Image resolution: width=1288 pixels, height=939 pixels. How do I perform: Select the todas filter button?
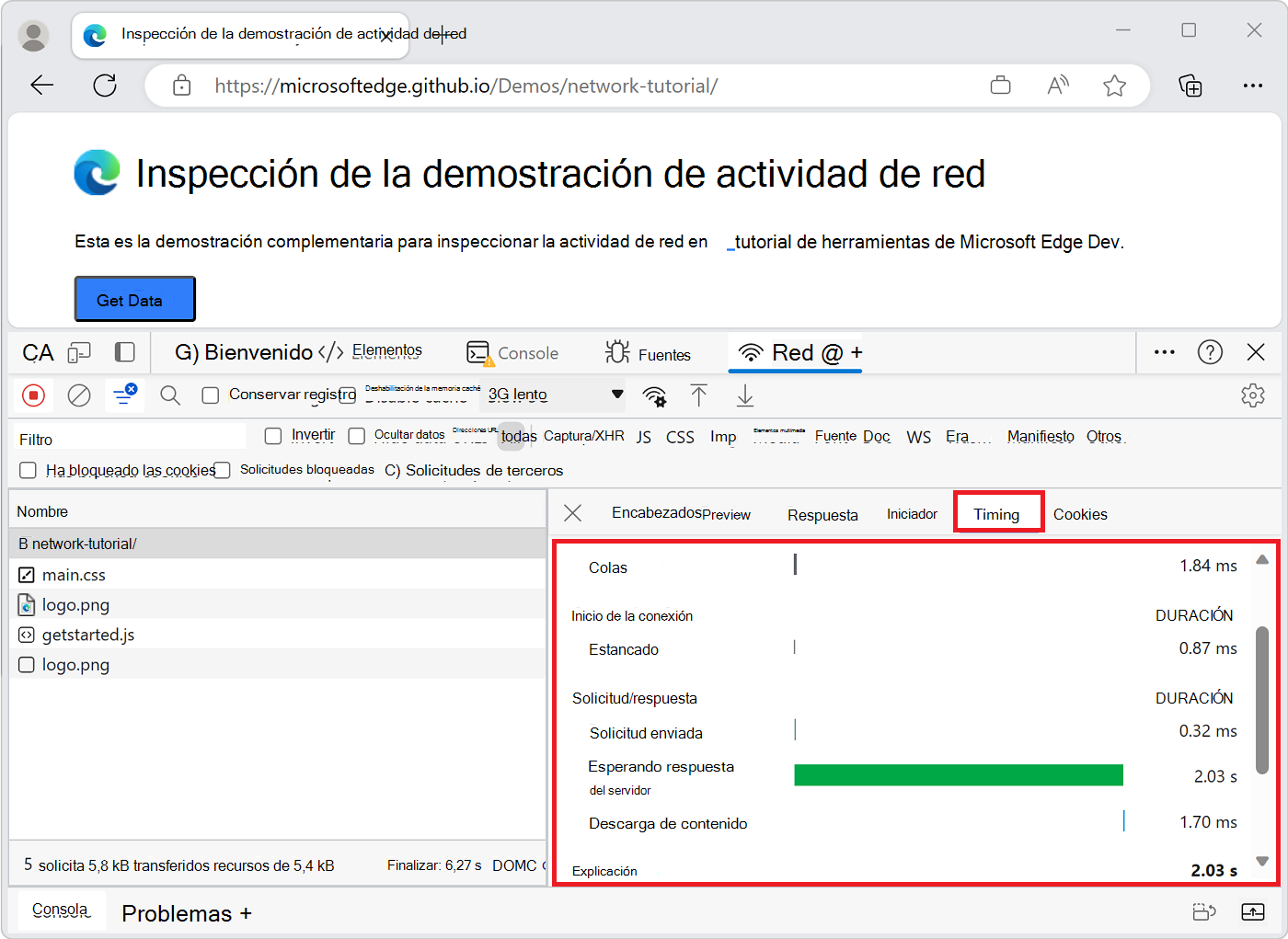(x=519, y=436)
